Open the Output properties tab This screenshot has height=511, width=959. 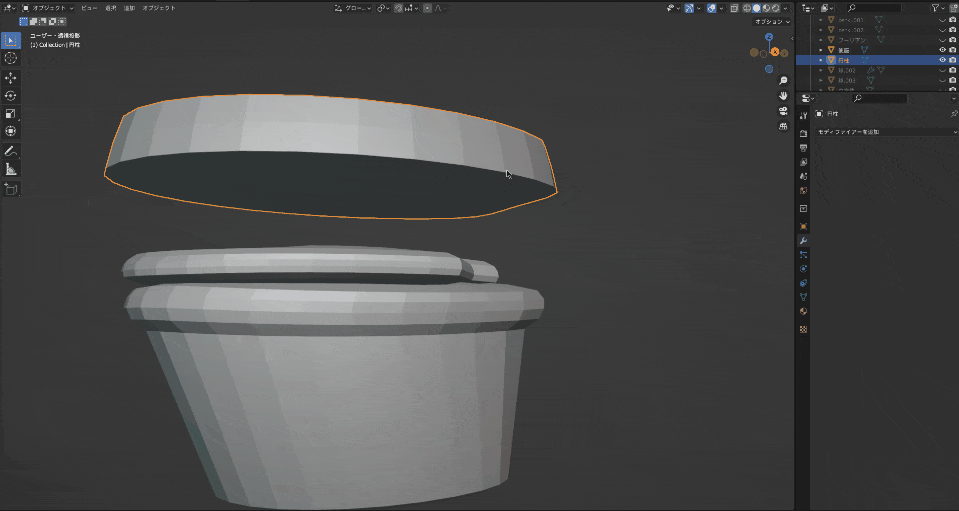tap(803, 148)
